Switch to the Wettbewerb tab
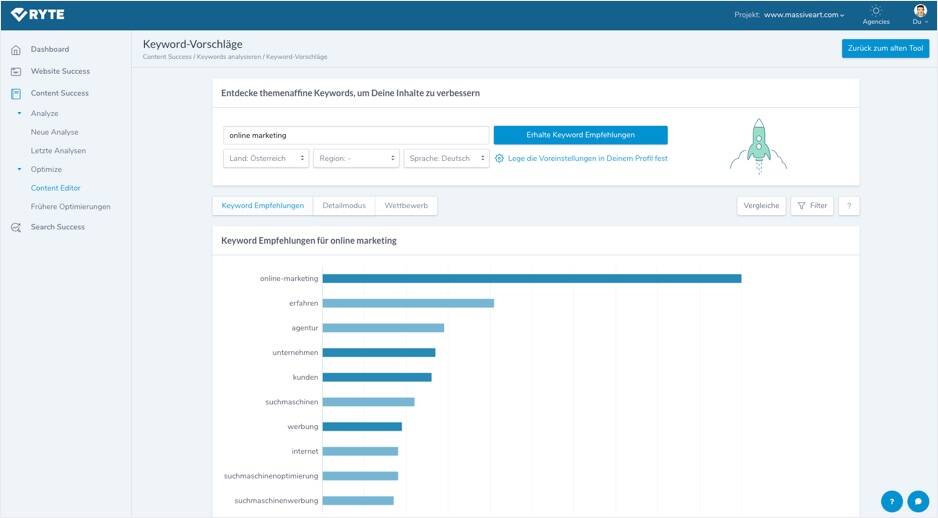938x518 pixels. click(406, 206)
